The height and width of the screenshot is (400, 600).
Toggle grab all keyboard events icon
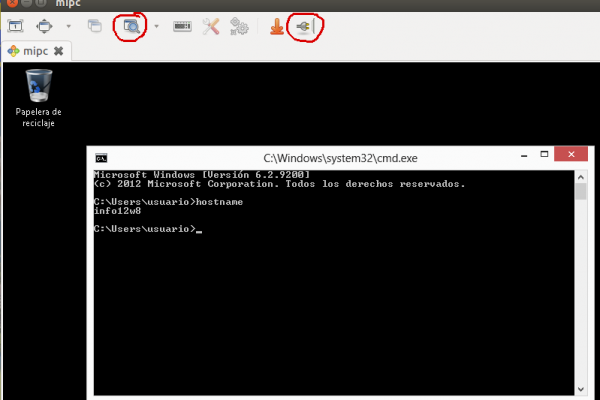(x=182, y=26)
